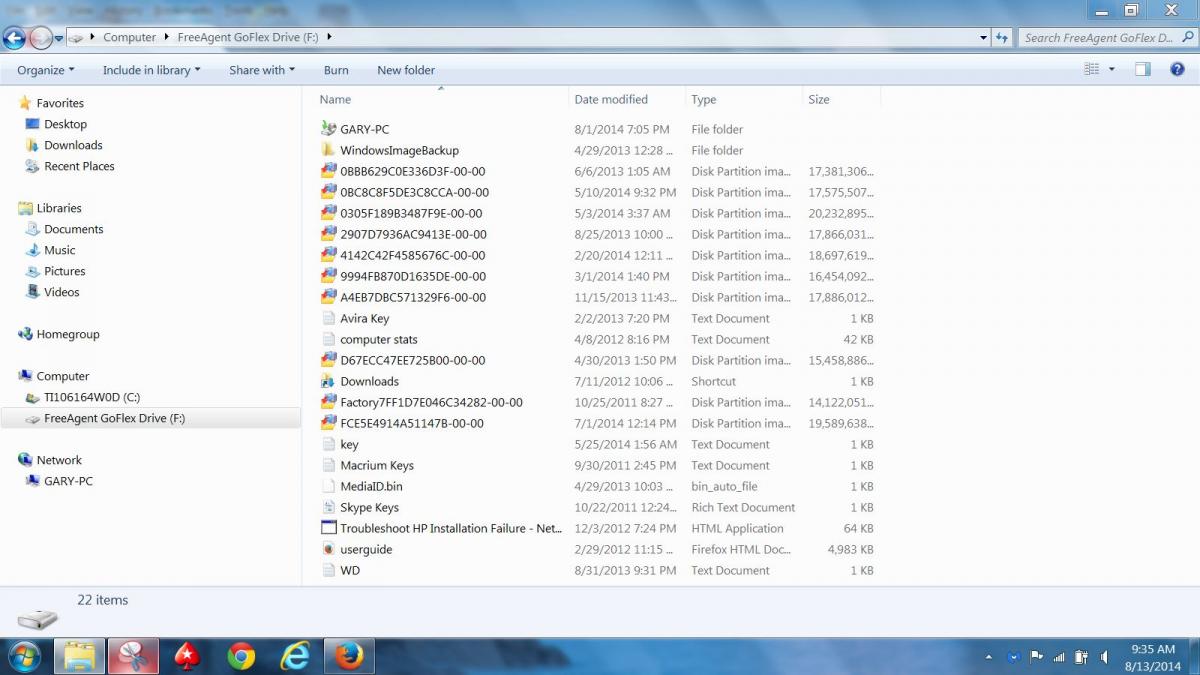
Task: Select the Macrium Keys text document icon
Action: click(x=328, y=465)
